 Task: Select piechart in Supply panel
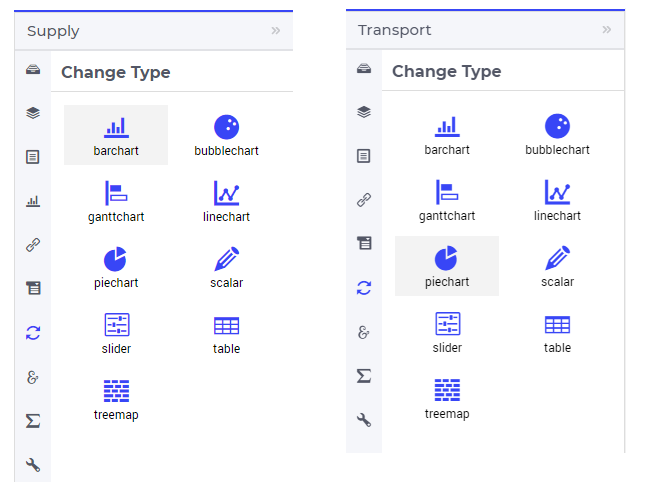click(x=116, y=267)
